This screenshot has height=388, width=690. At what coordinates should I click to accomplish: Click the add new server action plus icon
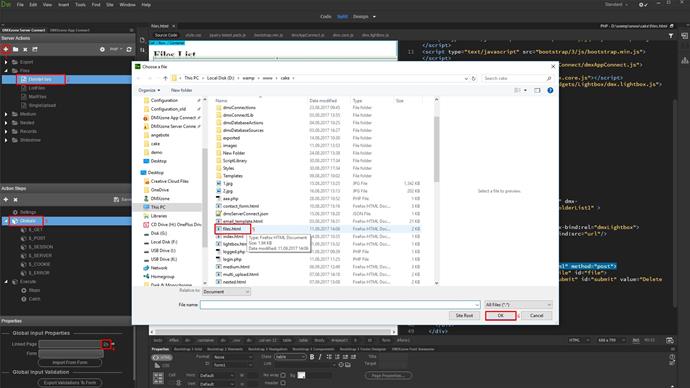[6, 49]
